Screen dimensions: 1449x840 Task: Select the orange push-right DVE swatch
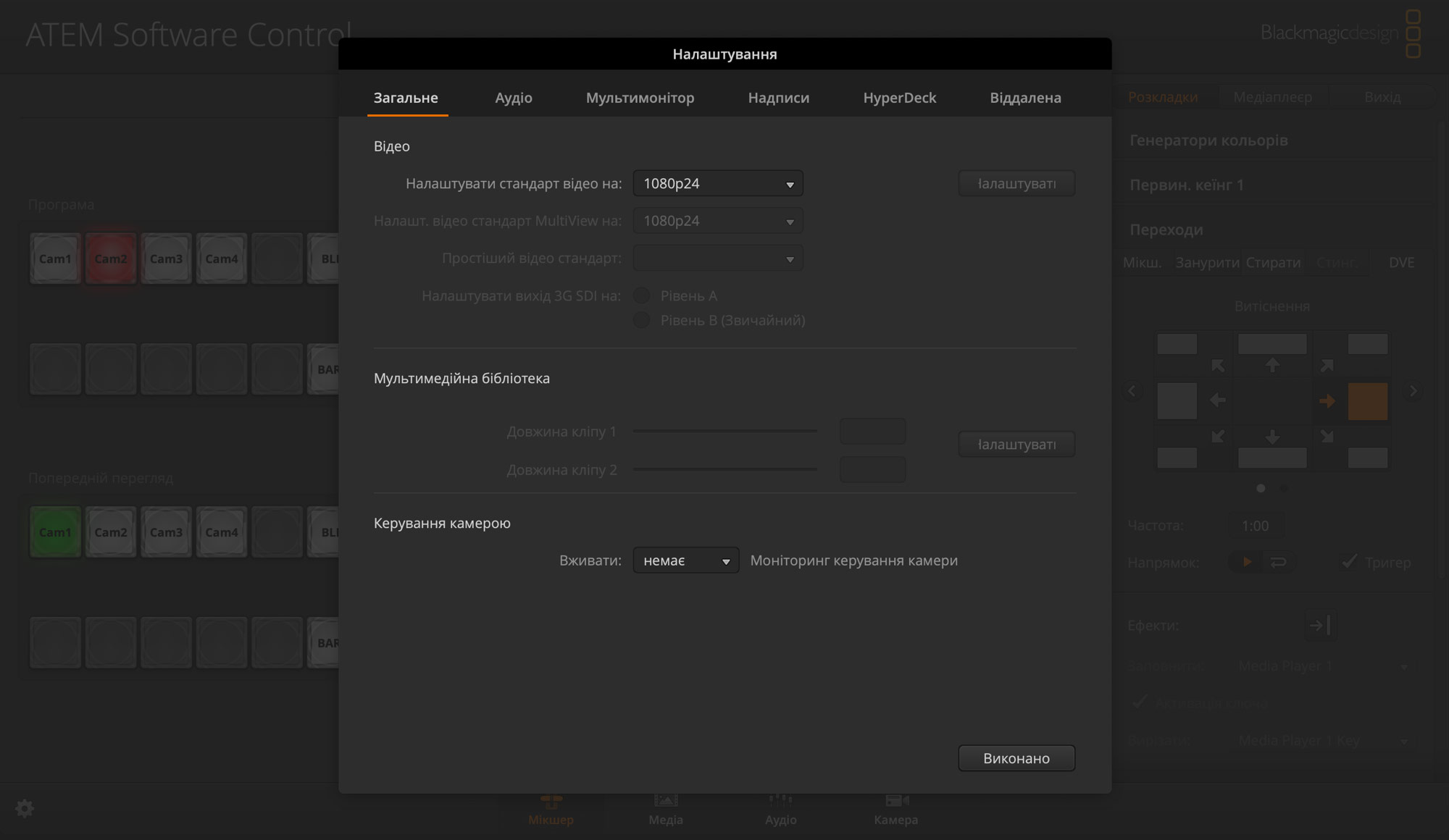[x=1367, y=401]
